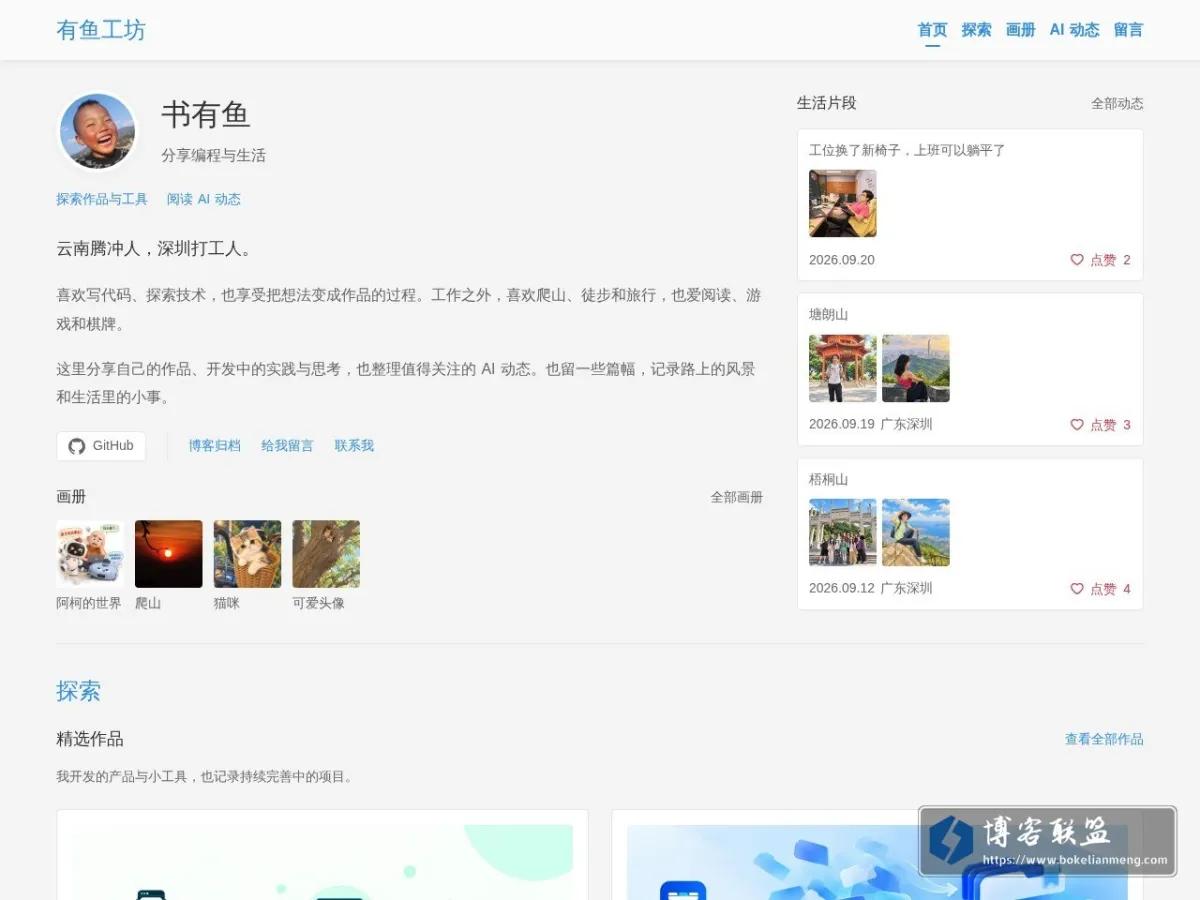Go to the 探索 navigation tab
This screenshot has height=900, width=1200.
976,30
